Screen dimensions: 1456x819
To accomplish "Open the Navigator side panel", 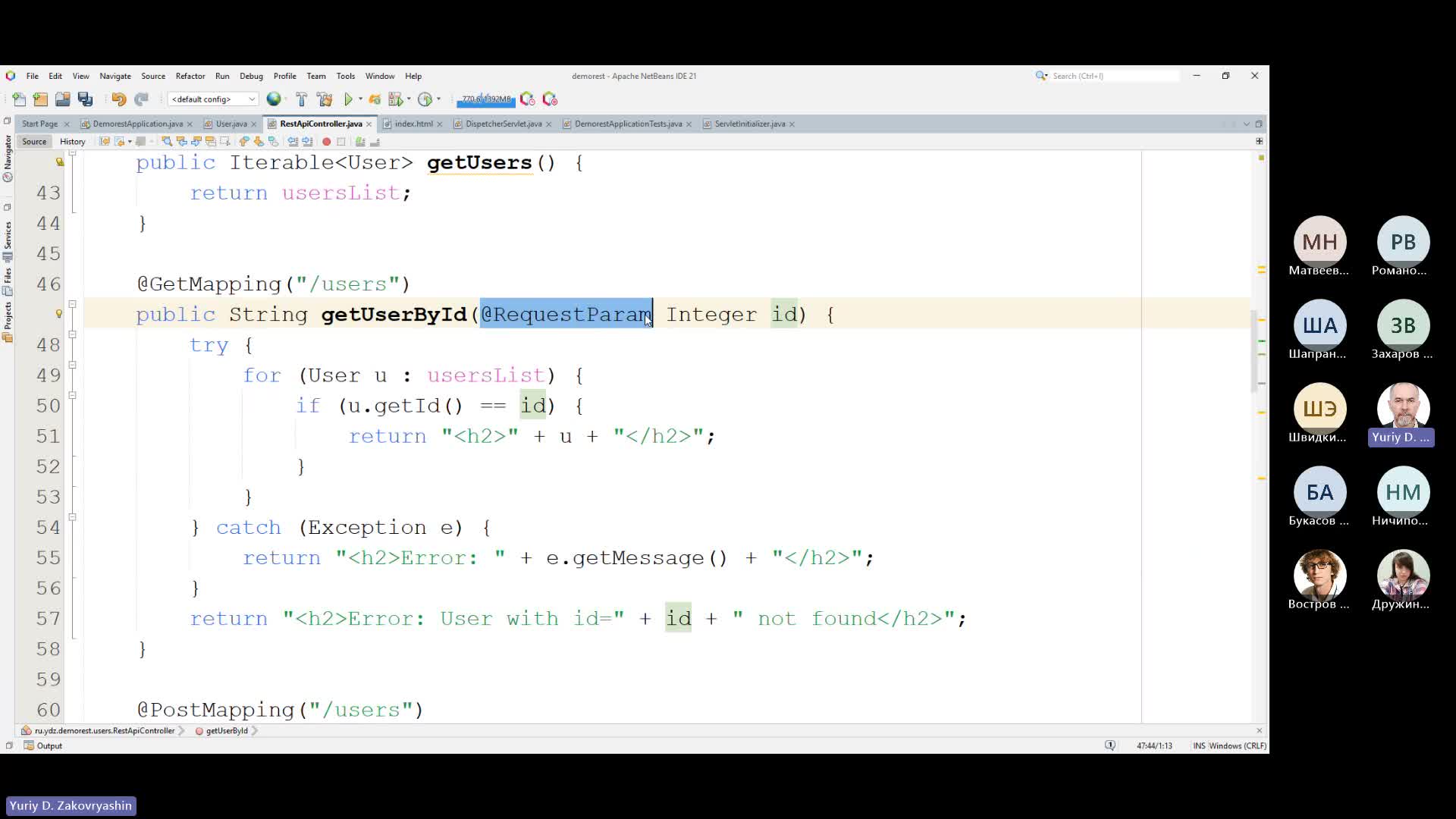I will tap(8, 158).
